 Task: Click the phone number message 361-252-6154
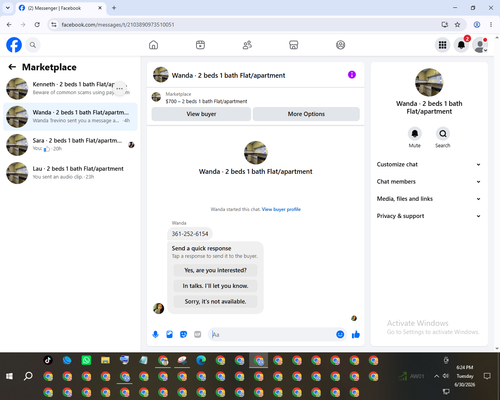(x=190, y=234)
